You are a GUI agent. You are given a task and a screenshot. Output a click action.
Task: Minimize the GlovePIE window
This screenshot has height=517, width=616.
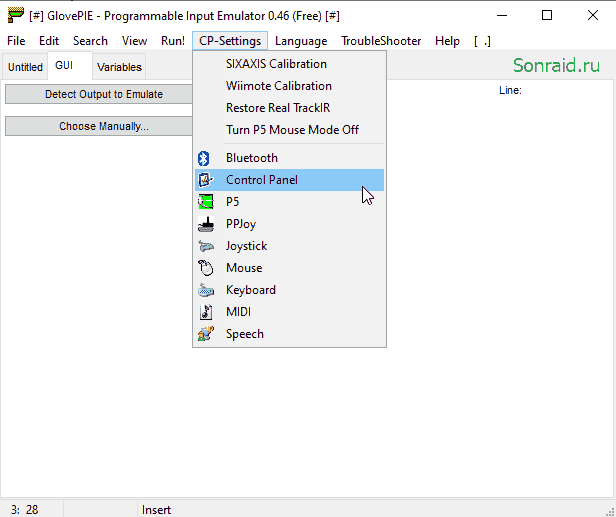(x=502, y=16)
